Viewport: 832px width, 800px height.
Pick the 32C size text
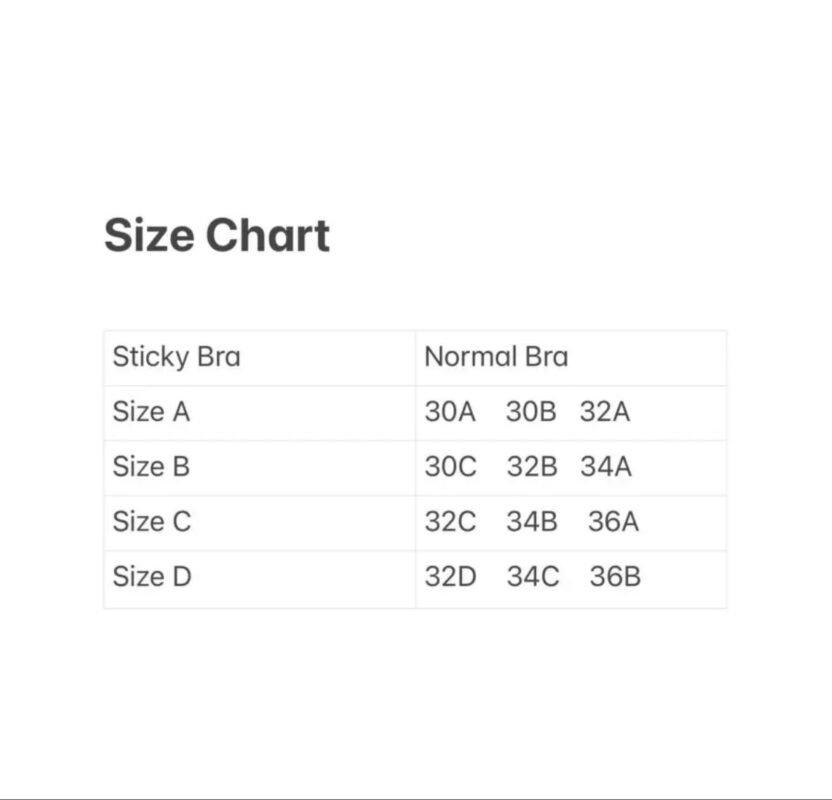click(451, 522)
